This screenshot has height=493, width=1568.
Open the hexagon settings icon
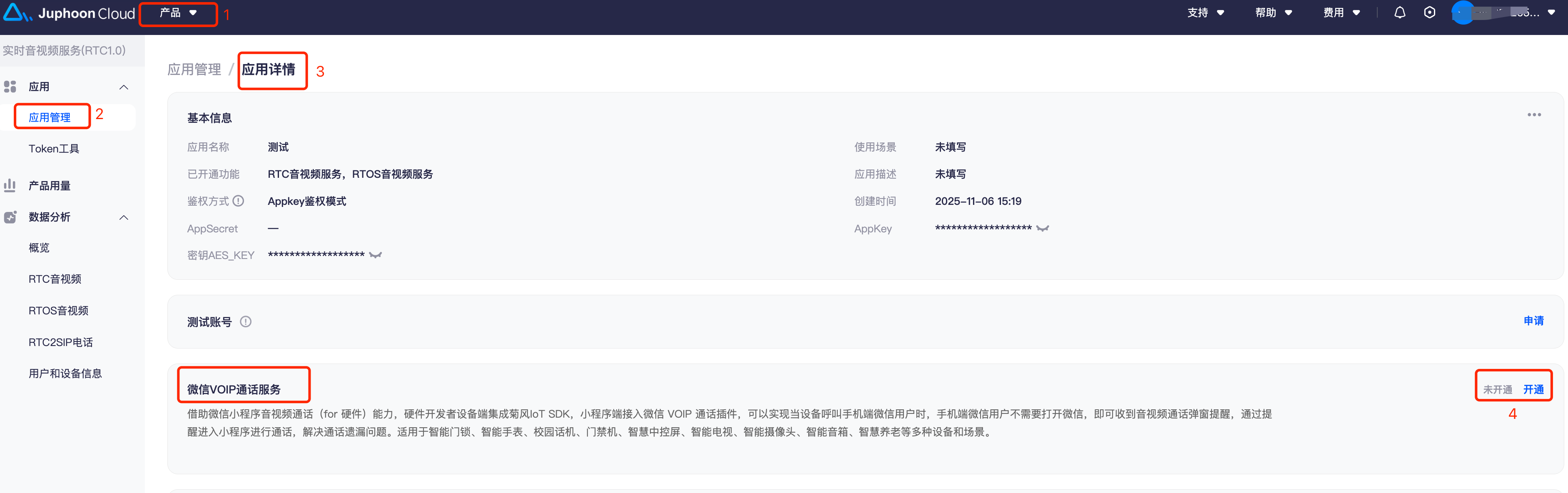[1429, 13]
